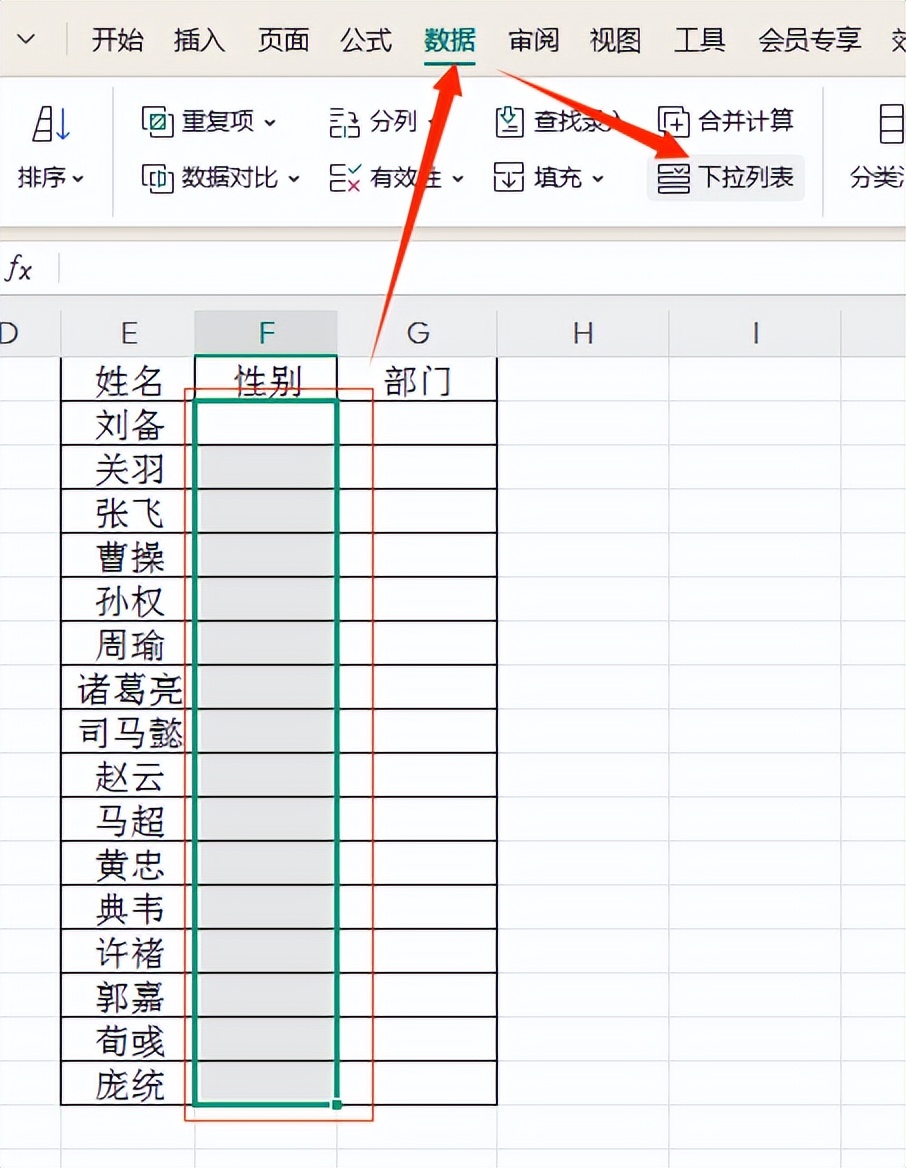
Task: Click the fill handle of the selection
Action: click(x=337, y=1104)
